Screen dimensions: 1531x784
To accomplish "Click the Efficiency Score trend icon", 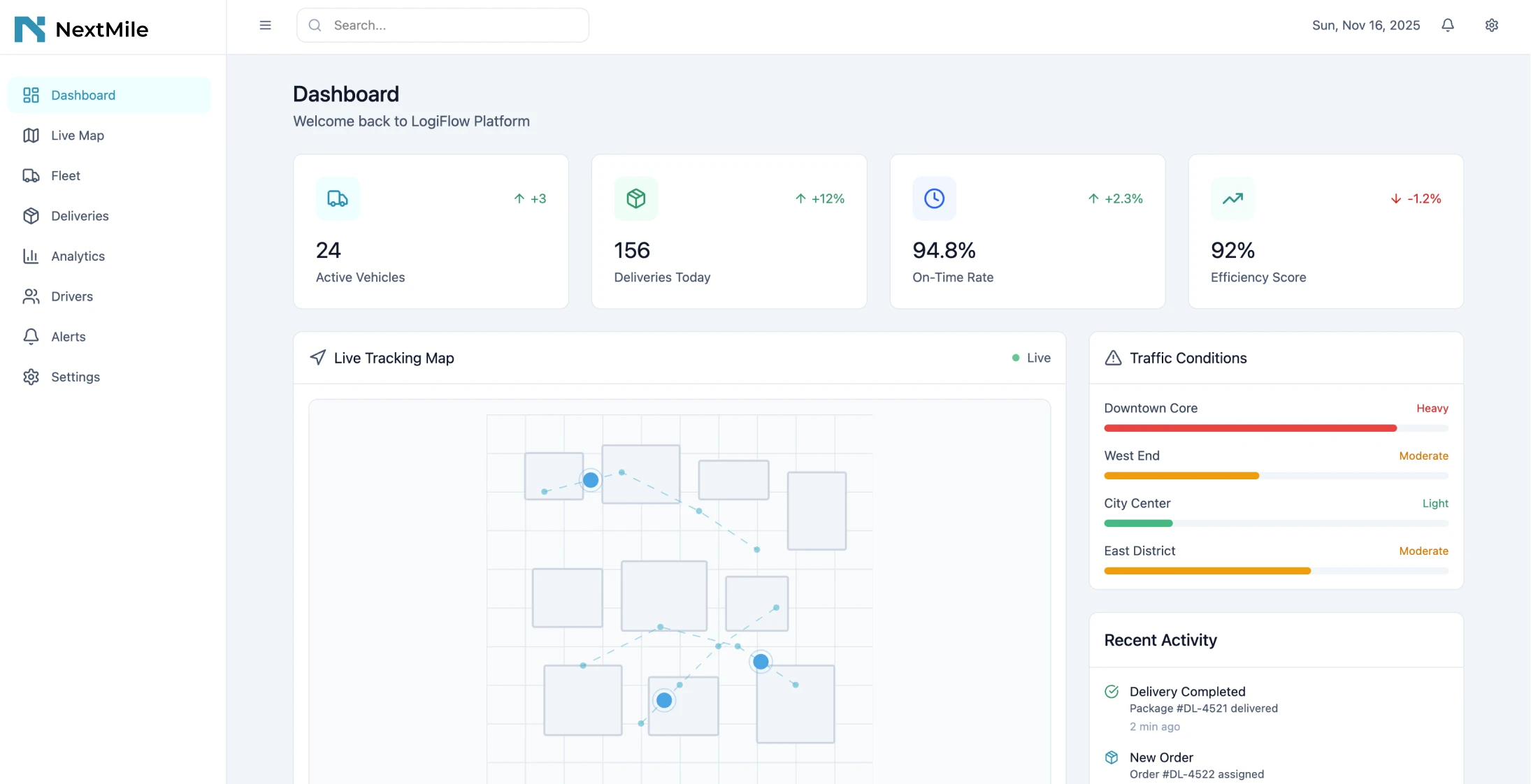I will (x=1232, y=198).
